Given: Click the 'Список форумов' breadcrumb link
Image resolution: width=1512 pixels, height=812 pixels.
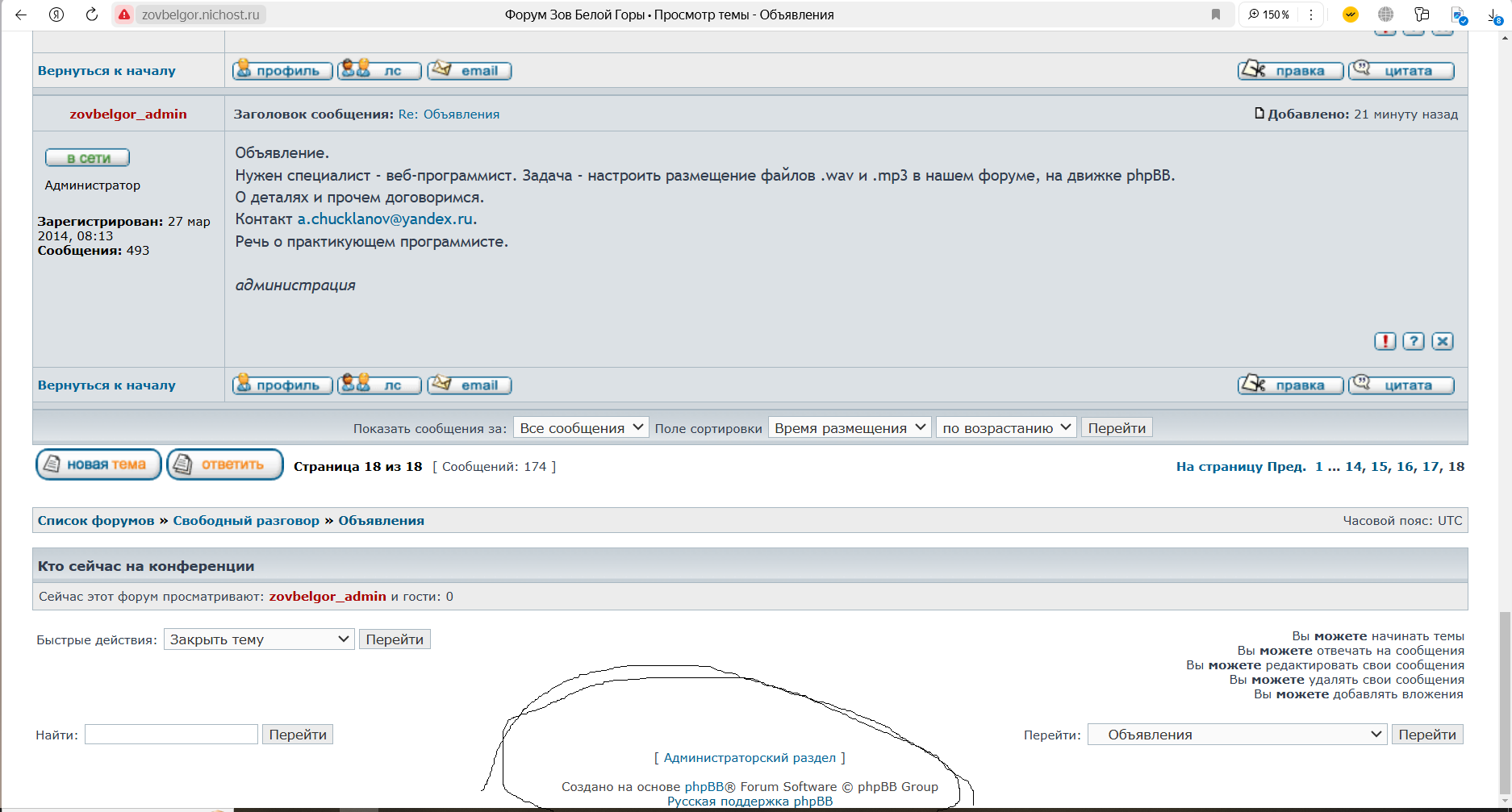Looking at the screenshot, I should tap(96, 521).
